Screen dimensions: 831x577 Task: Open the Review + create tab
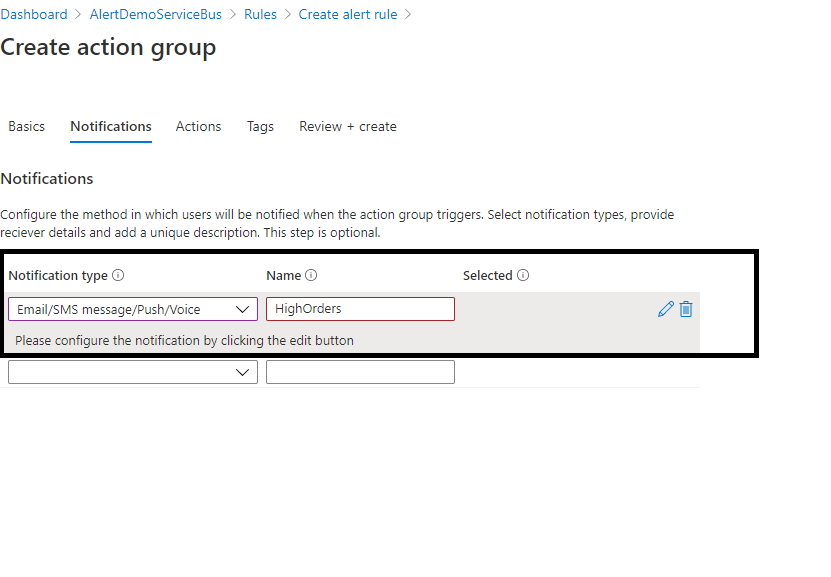(348, 126)
